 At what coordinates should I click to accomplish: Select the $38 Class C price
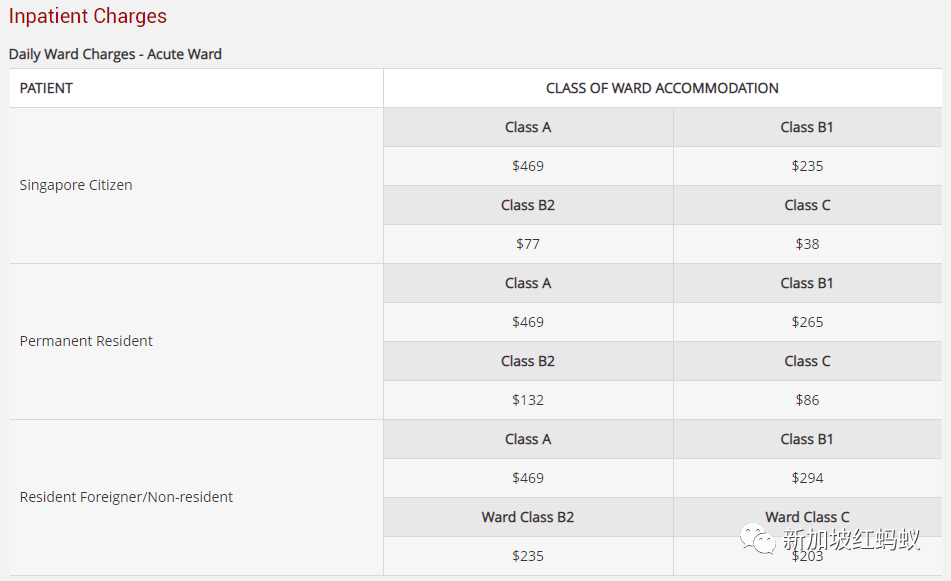point(807,244)
